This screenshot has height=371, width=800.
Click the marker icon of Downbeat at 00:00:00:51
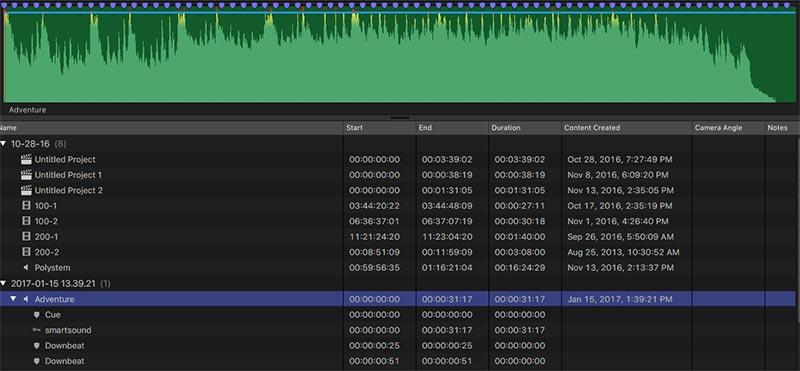coord(37,361)
